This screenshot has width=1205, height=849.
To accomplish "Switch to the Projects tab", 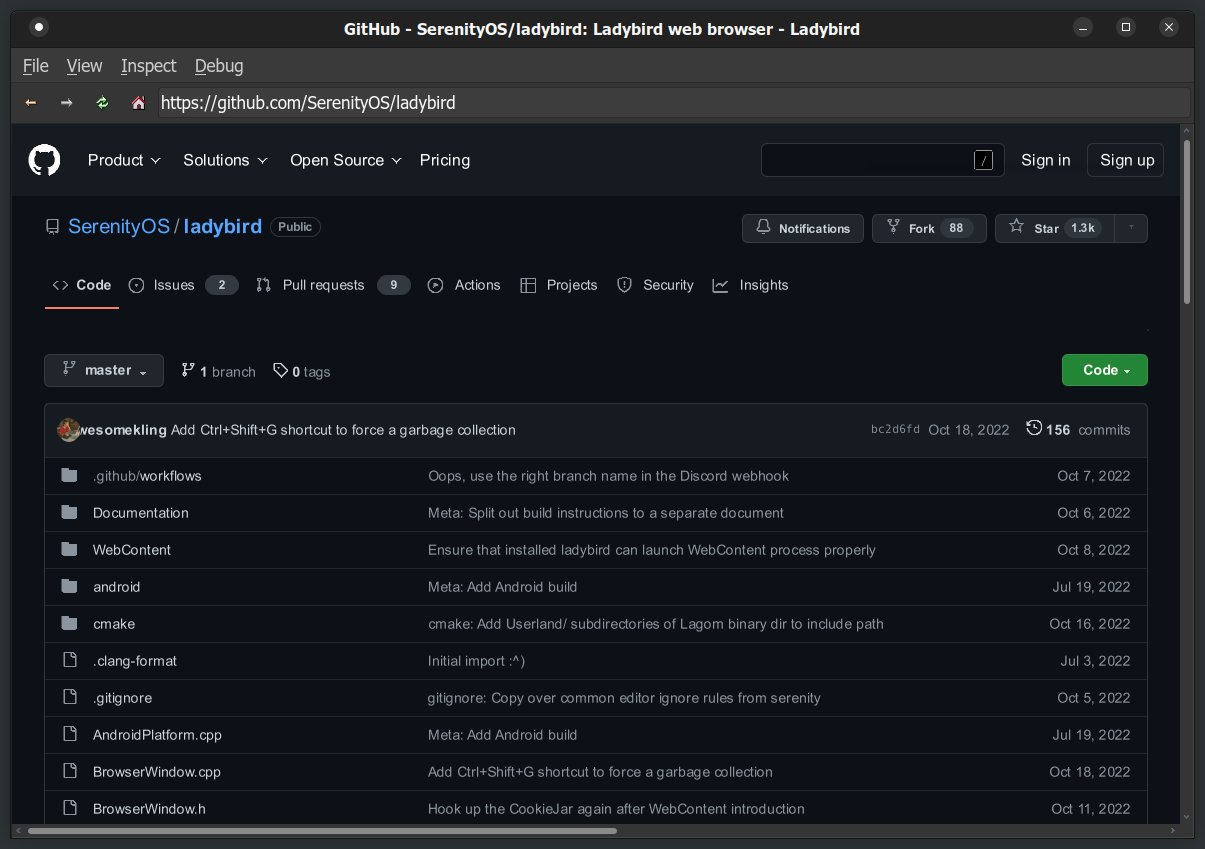I will coord(558,285).
